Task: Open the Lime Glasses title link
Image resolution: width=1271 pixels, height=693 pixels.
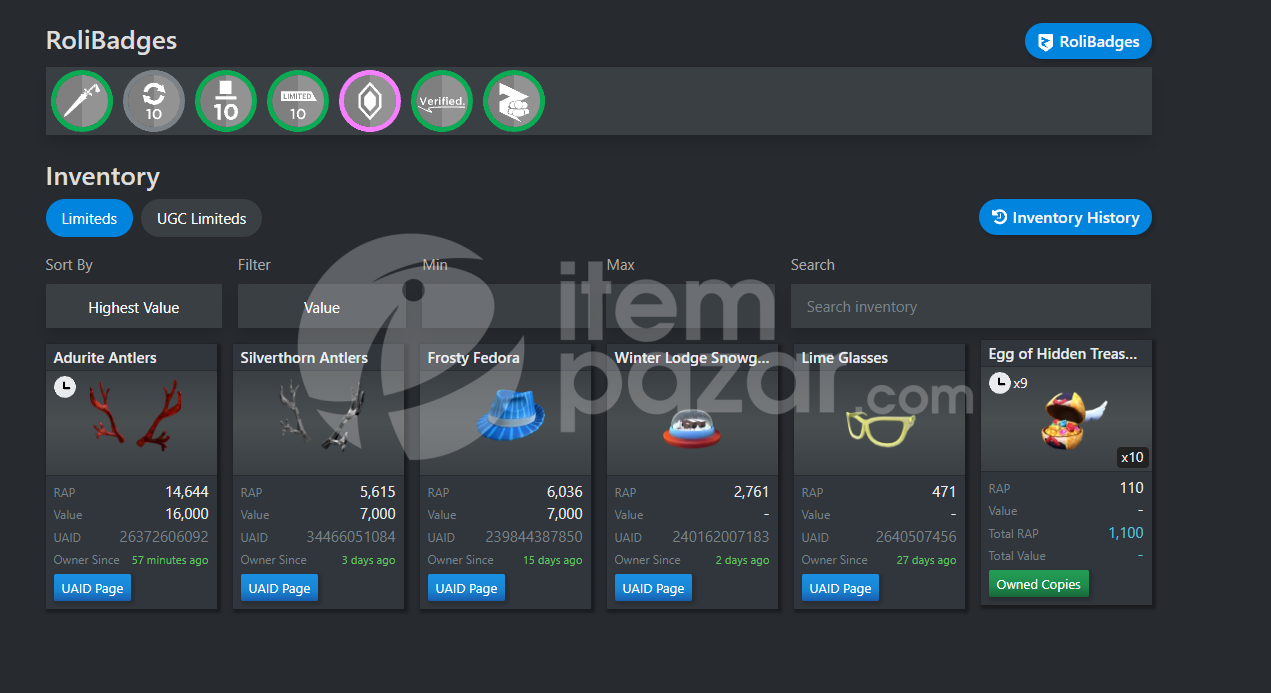Action: [x=845, y=357]
